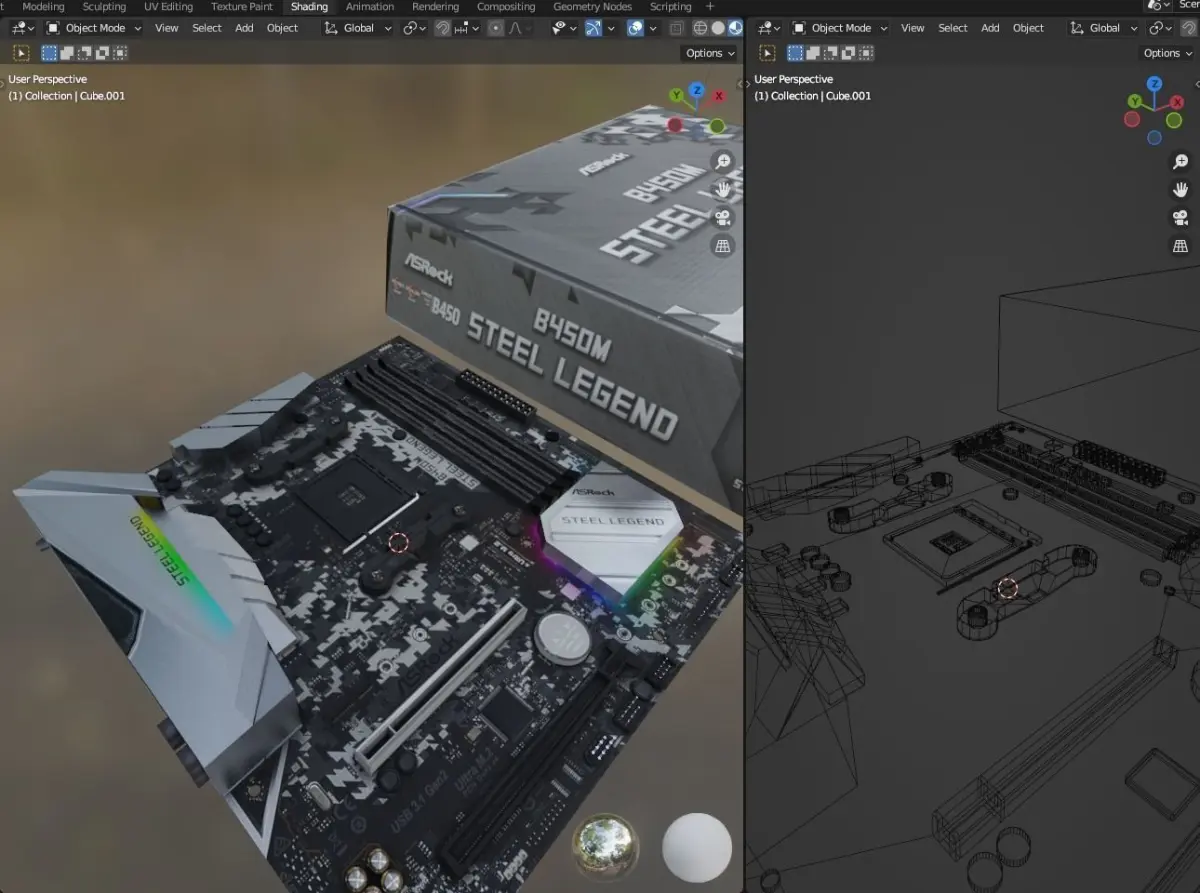
Task: Switch to the Compositing workspace tab
Action: tap(506, 7)
